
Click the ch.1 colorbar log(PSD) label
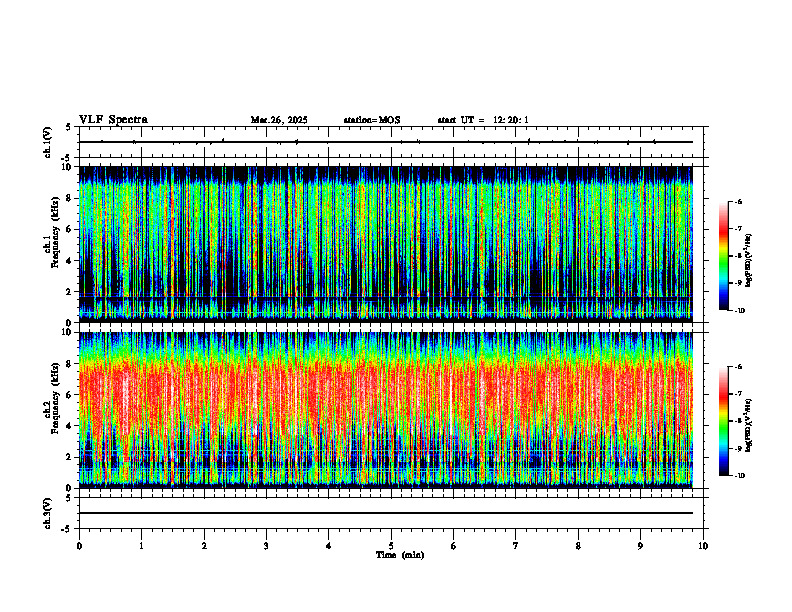(x=749, y=261)
